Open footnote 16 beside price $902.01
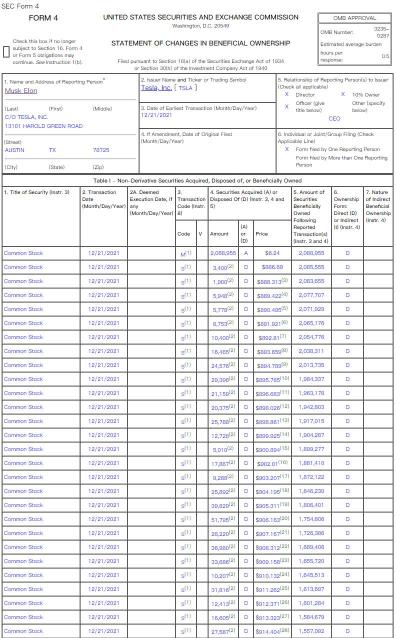Viewport: 396px width, 638px height. [283, 462]
